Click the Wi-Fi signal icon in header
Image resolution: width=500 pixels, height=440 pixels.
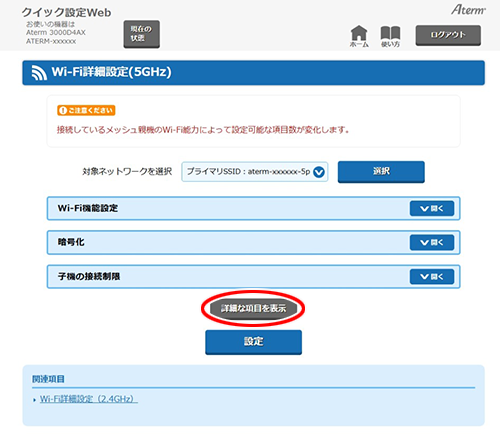pos(39,73)
